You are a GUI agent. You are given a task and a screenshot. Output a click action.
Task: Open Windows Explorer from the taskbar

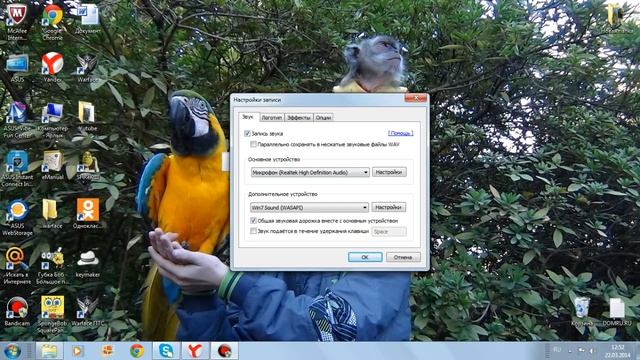(x=49, y=351)
